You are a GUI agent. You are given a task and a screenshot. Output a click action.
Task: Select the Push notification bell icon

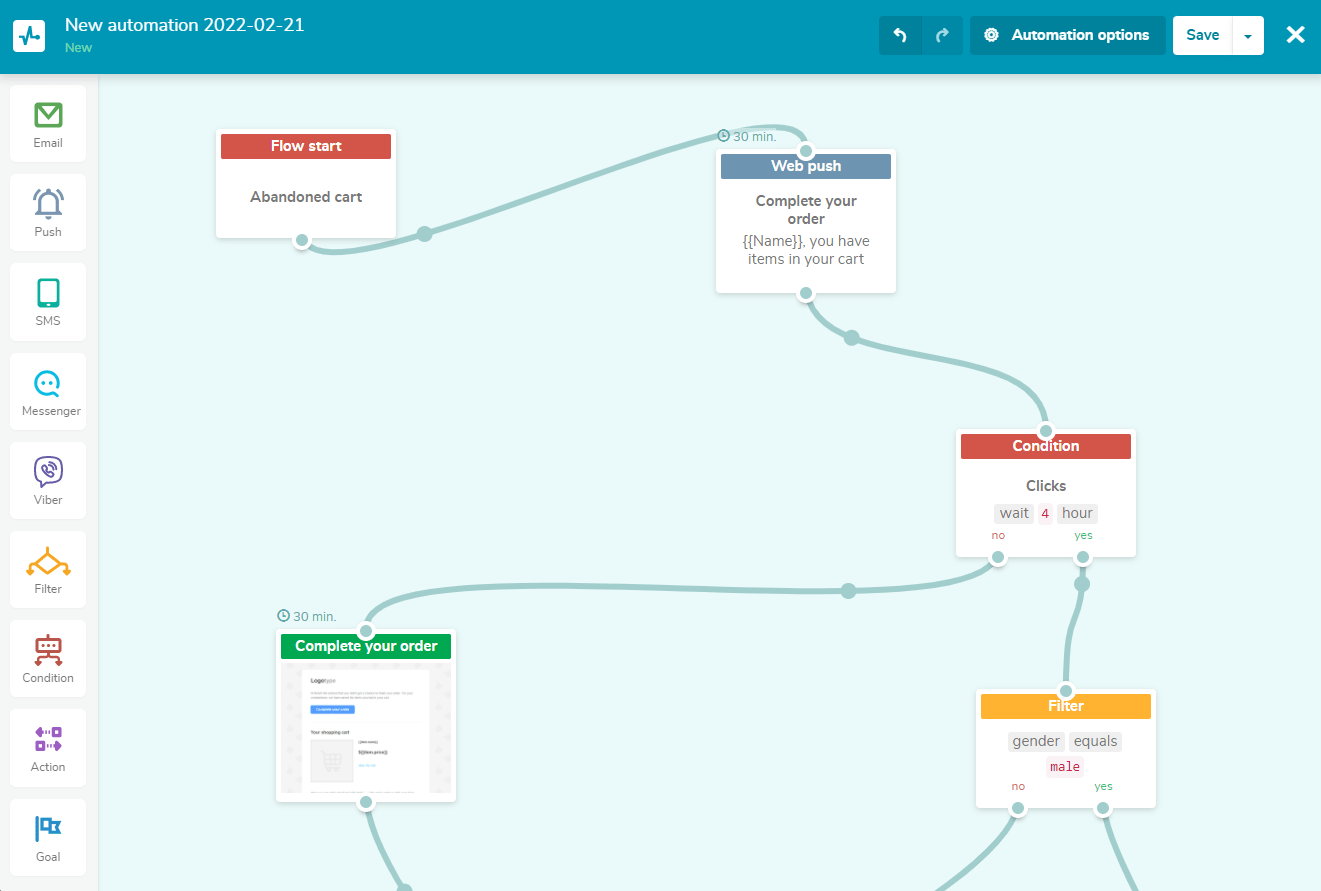(x=48, y=204)
